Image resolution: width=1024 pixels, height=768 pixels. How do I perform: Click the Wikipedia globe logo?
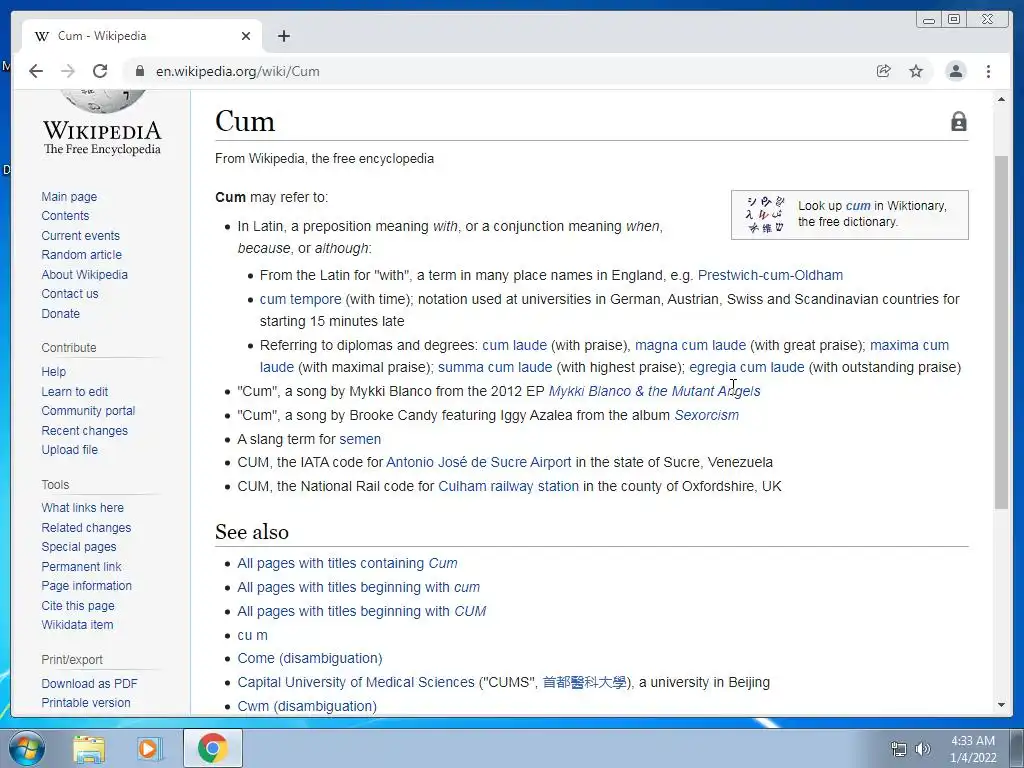point(103,101)
